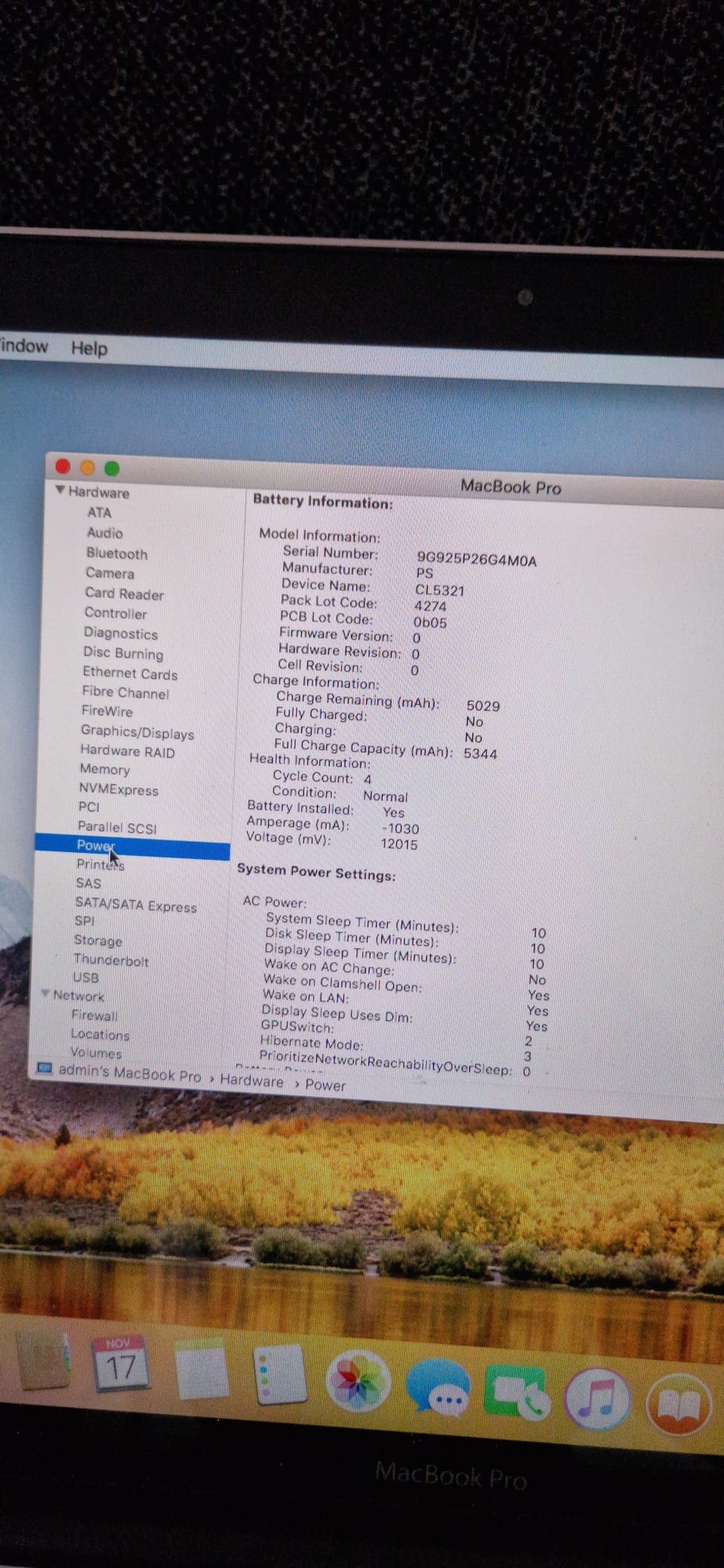Image resolution: width=724 pixels, height=1568 pixels.
Task: Click the Voltage value 12015
Action: point(399,843)
